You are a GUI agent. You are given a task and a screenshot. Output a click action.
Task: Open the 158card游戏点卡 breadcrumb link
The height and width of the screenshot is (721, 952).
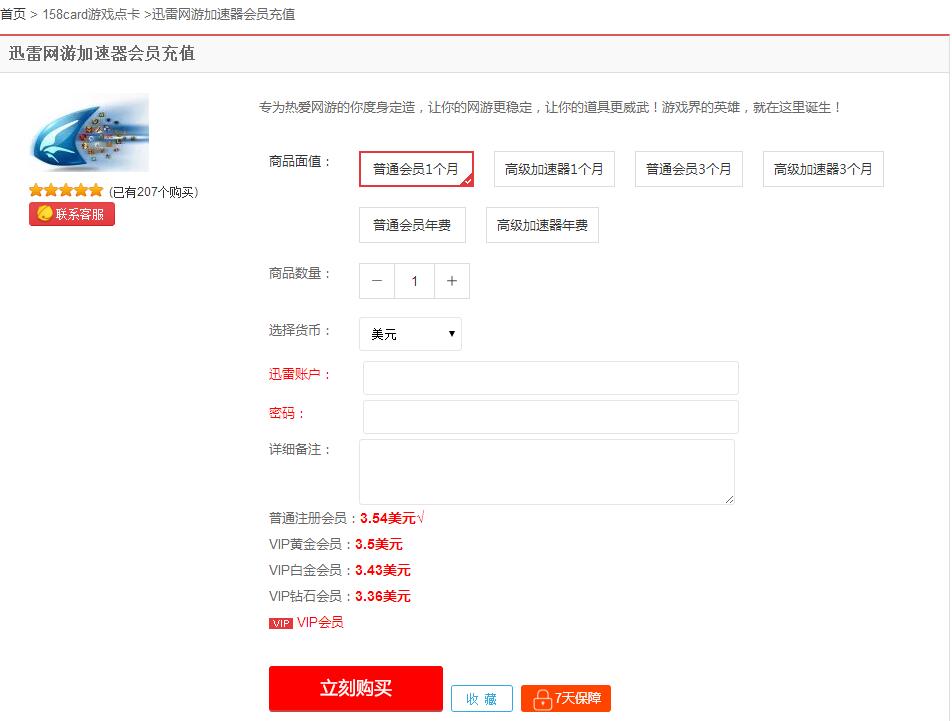tap(91, 14)
